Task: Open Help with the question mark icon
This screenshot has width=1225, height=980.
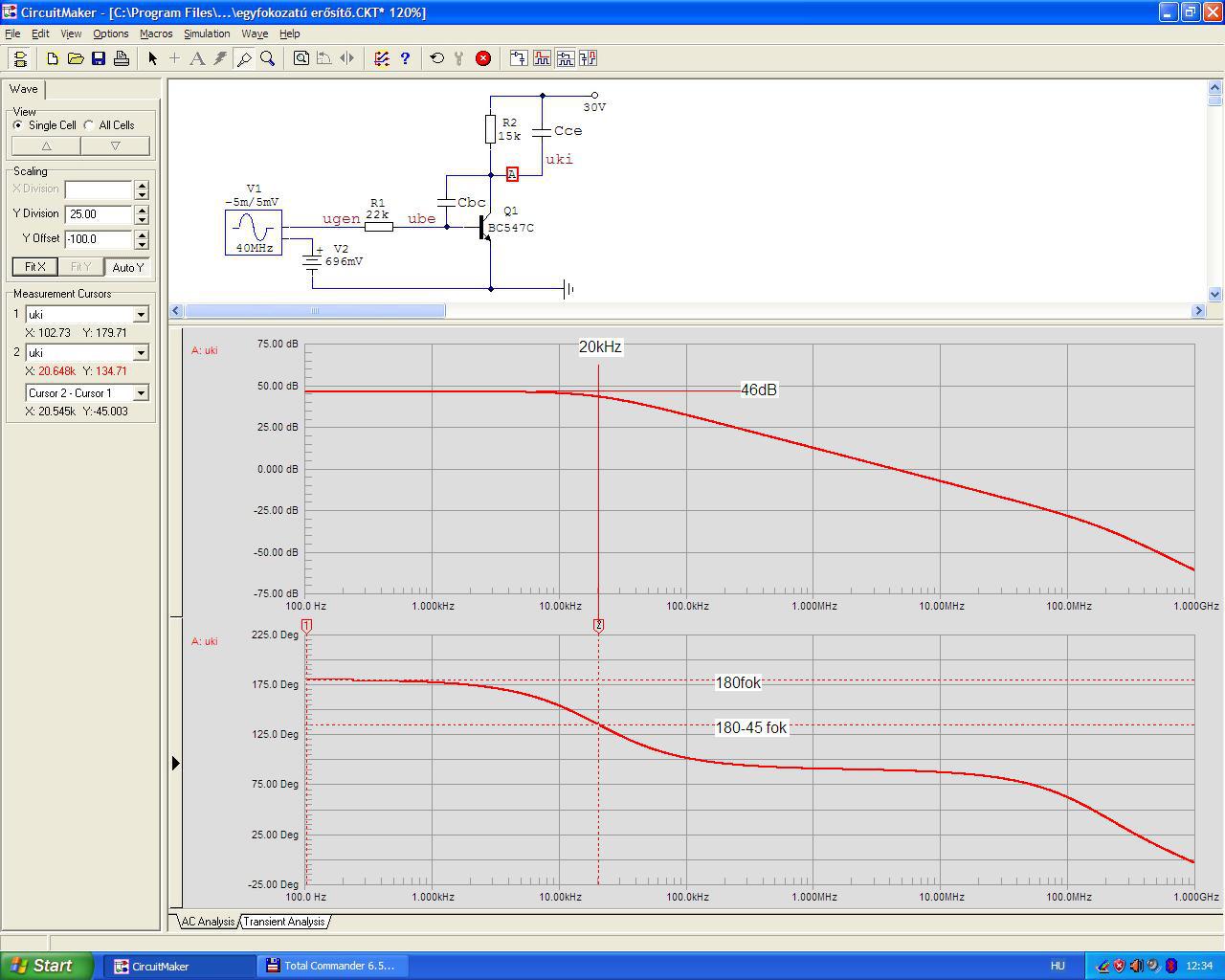Action: click(405, 58)
